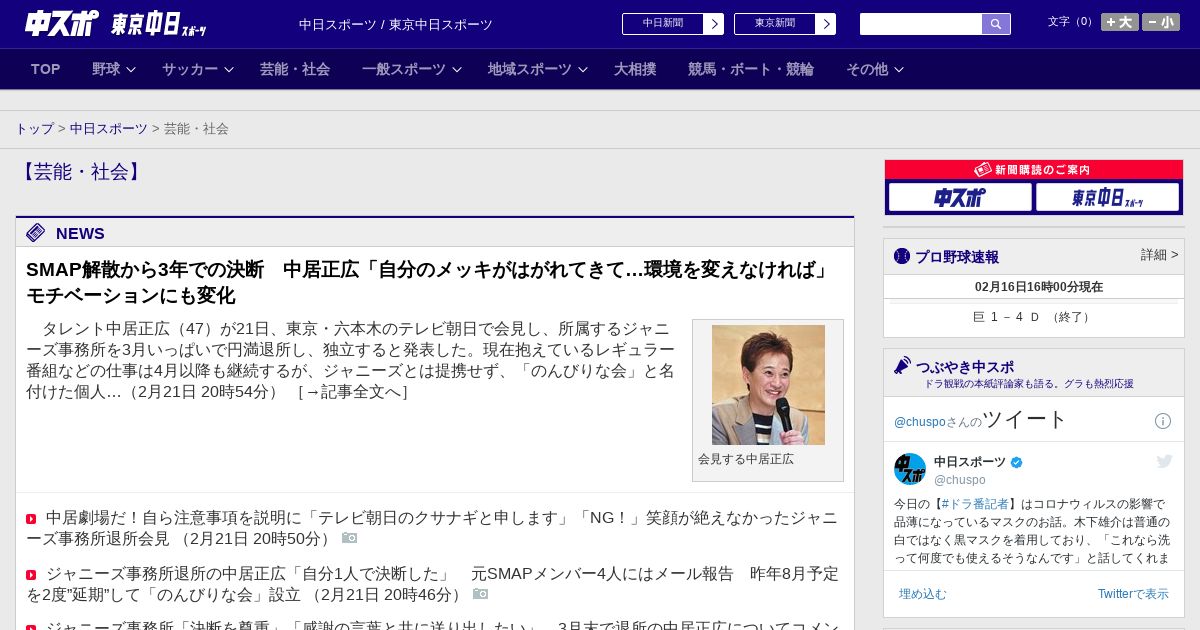
Task: Click the 中スポ subscription button
Action: 960,197
